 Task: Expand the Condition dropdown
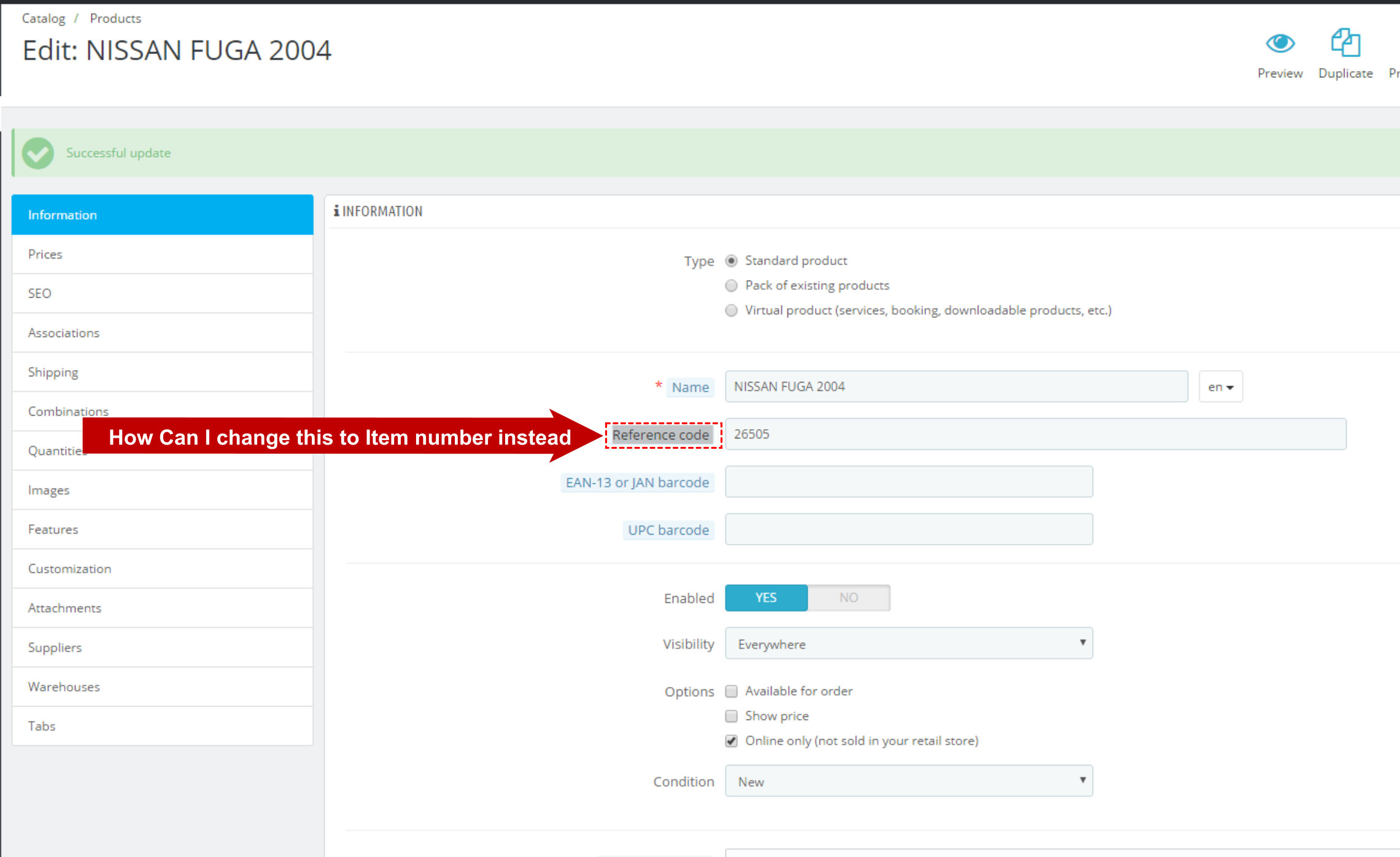tap(908, 781)
